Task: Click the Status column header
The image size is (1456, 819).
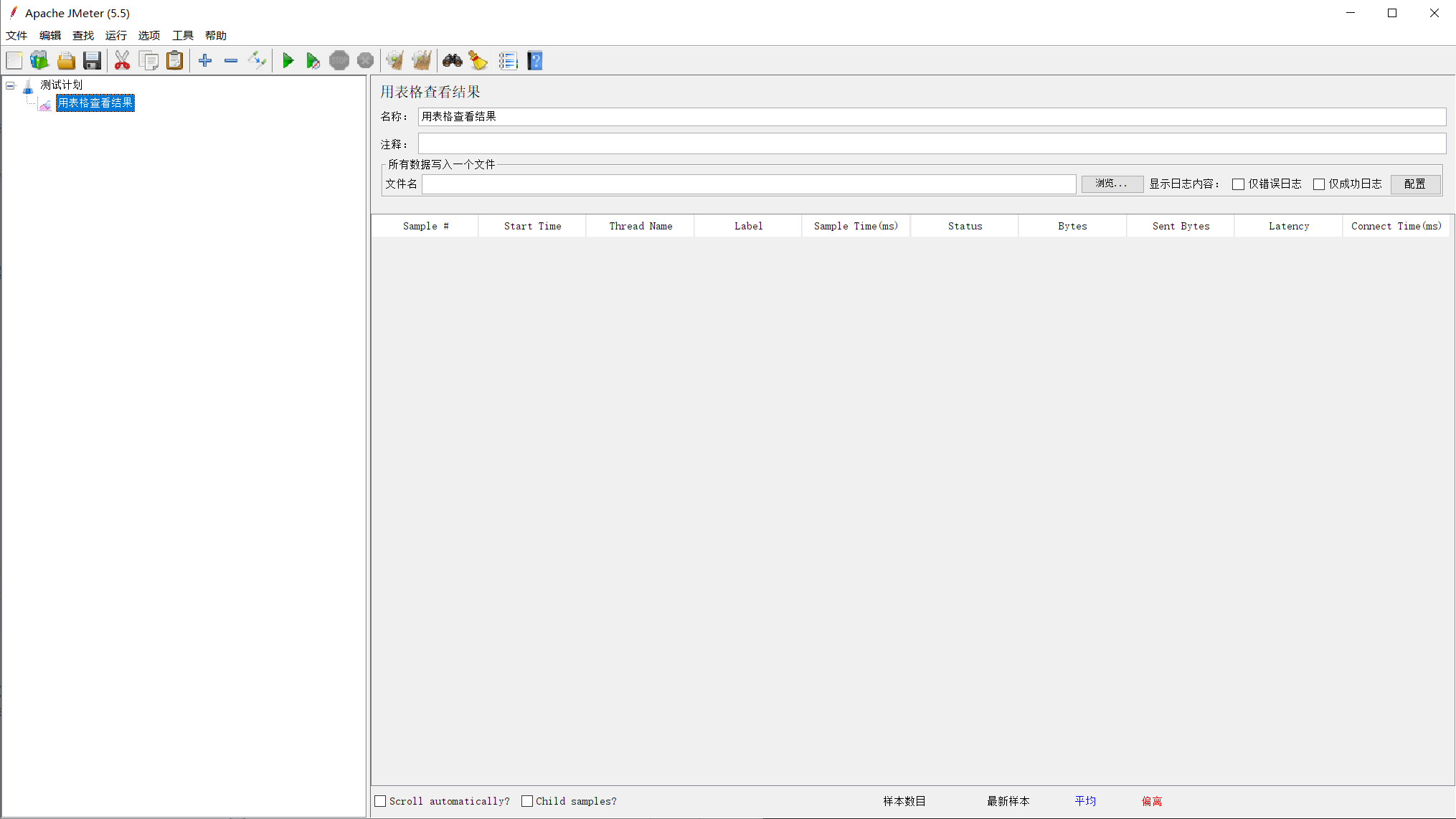Action: (x=965, y=226)
